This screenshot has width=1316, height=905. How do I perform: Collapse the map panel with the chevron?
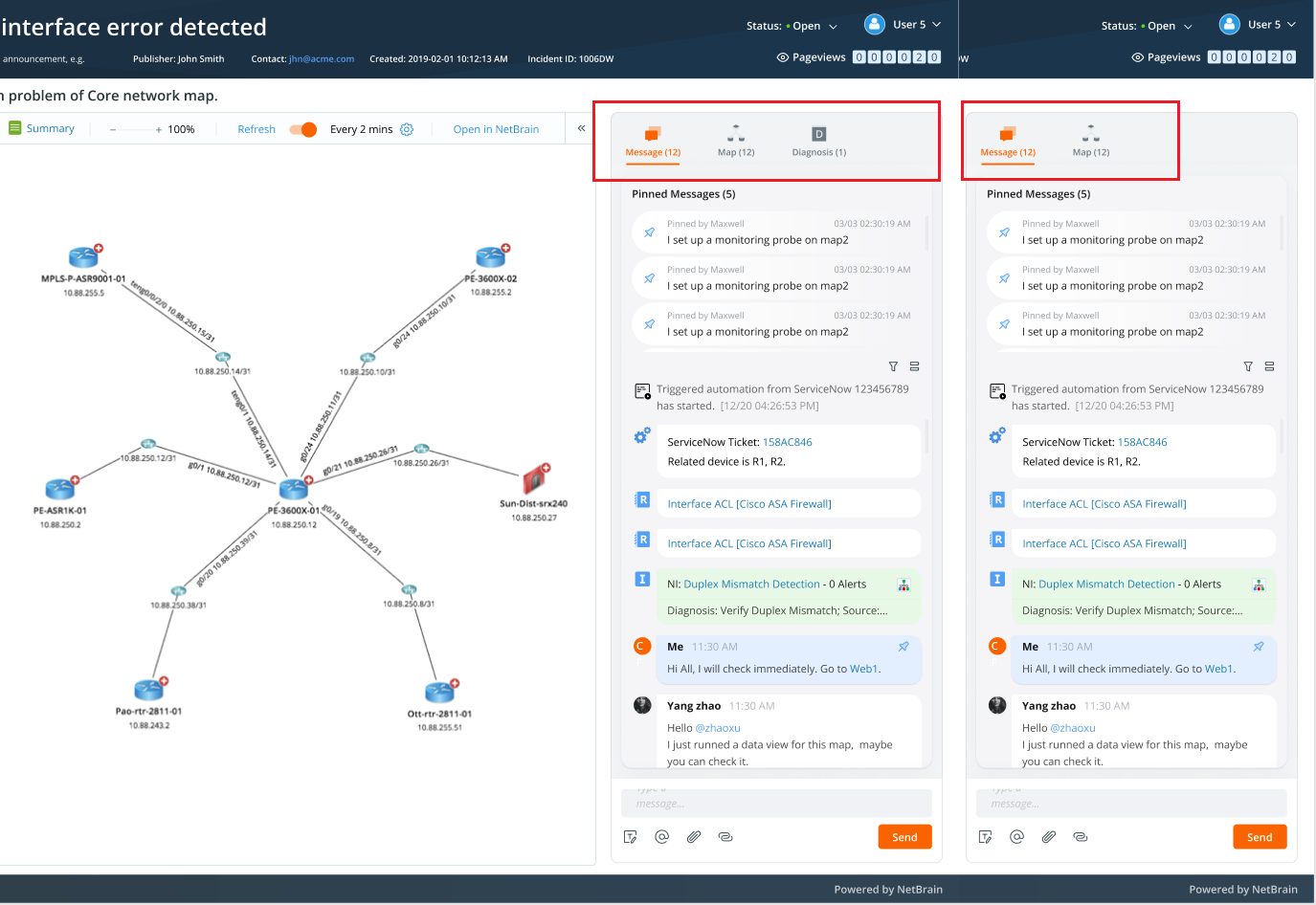581,127
